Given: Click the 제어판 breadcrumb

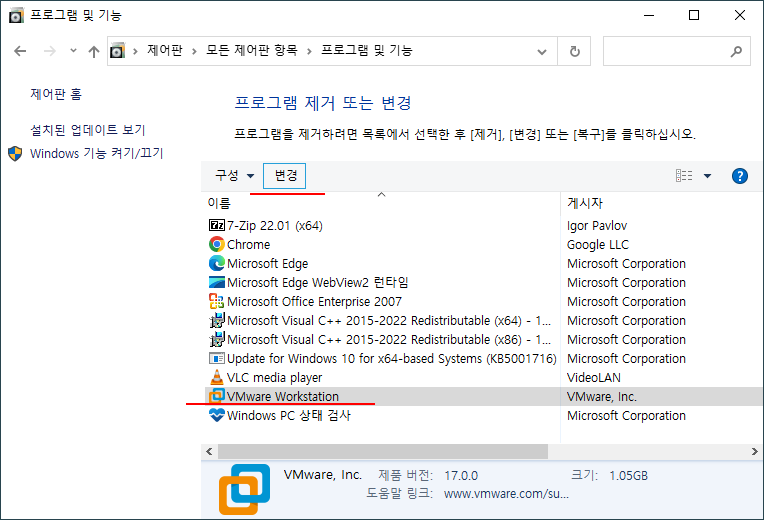Looking at the screenshot, I should [x=165, y=50].
